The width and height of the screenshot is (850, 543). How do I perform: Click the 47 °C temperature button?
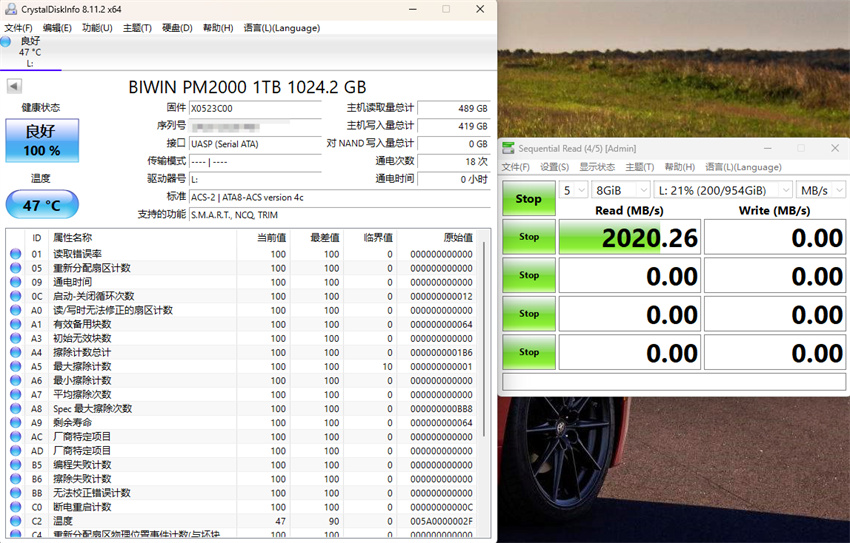pyautogui.click(x=42, y=205)
